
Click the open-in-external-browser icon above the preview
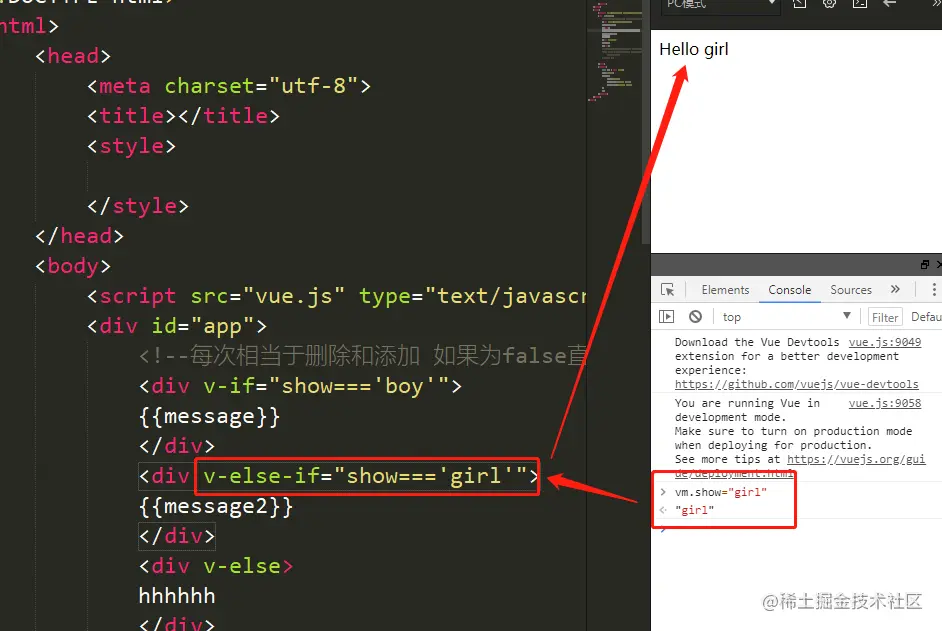point(800,4)
